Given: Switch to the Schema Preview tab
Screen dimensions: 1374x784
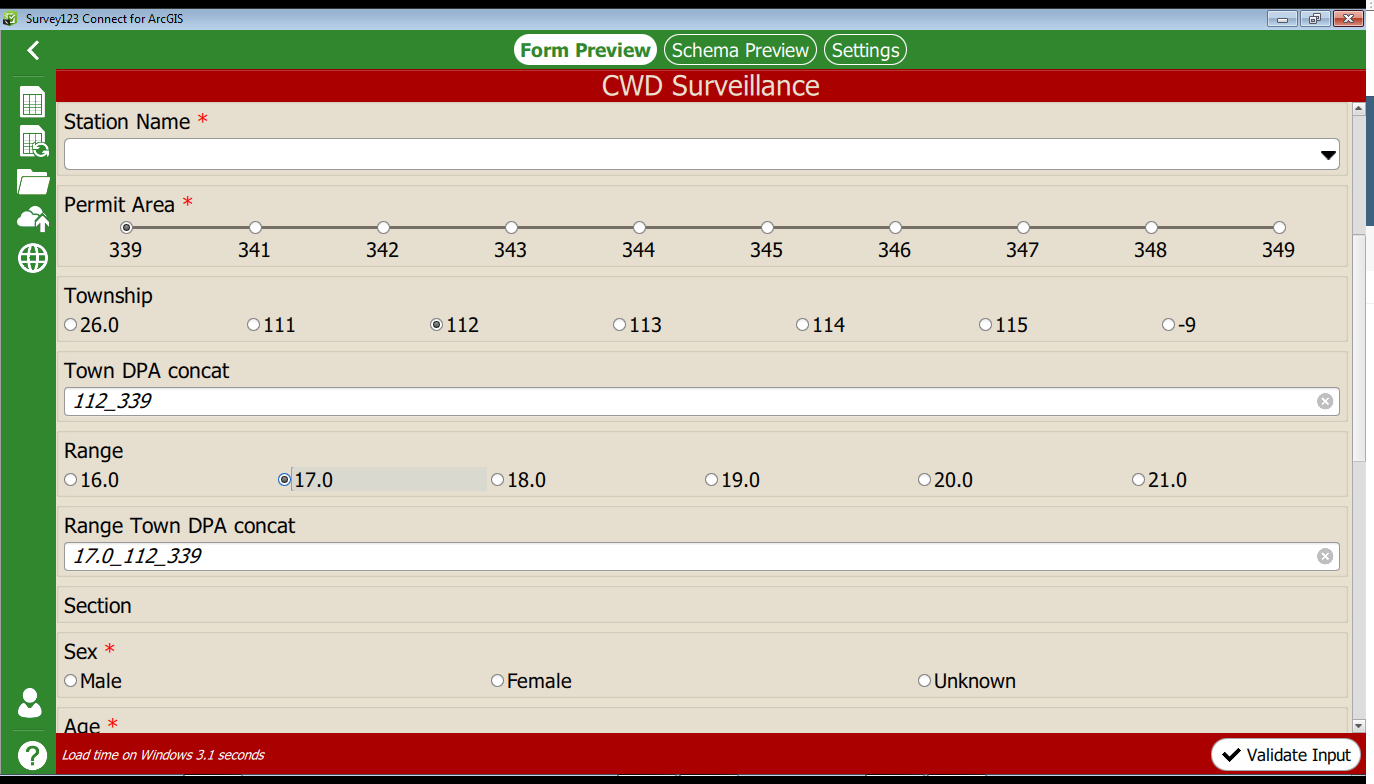Looking at the screenshot, I should (740, 50).
